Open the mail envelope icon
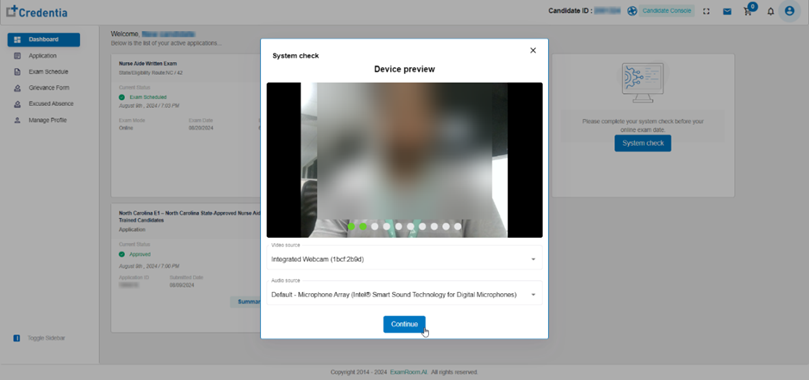This screenshot has width=809, height=380. pos(727,11)
